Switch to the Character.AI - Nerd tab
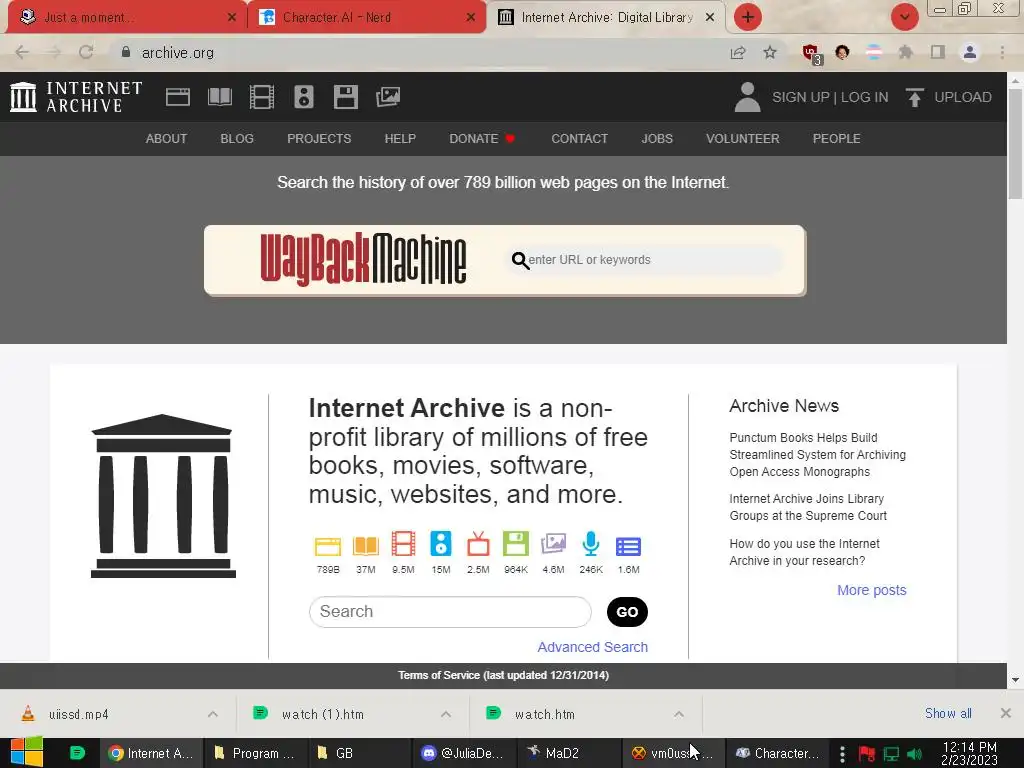Screen dimensions: 1024x768 coord(366,18)
